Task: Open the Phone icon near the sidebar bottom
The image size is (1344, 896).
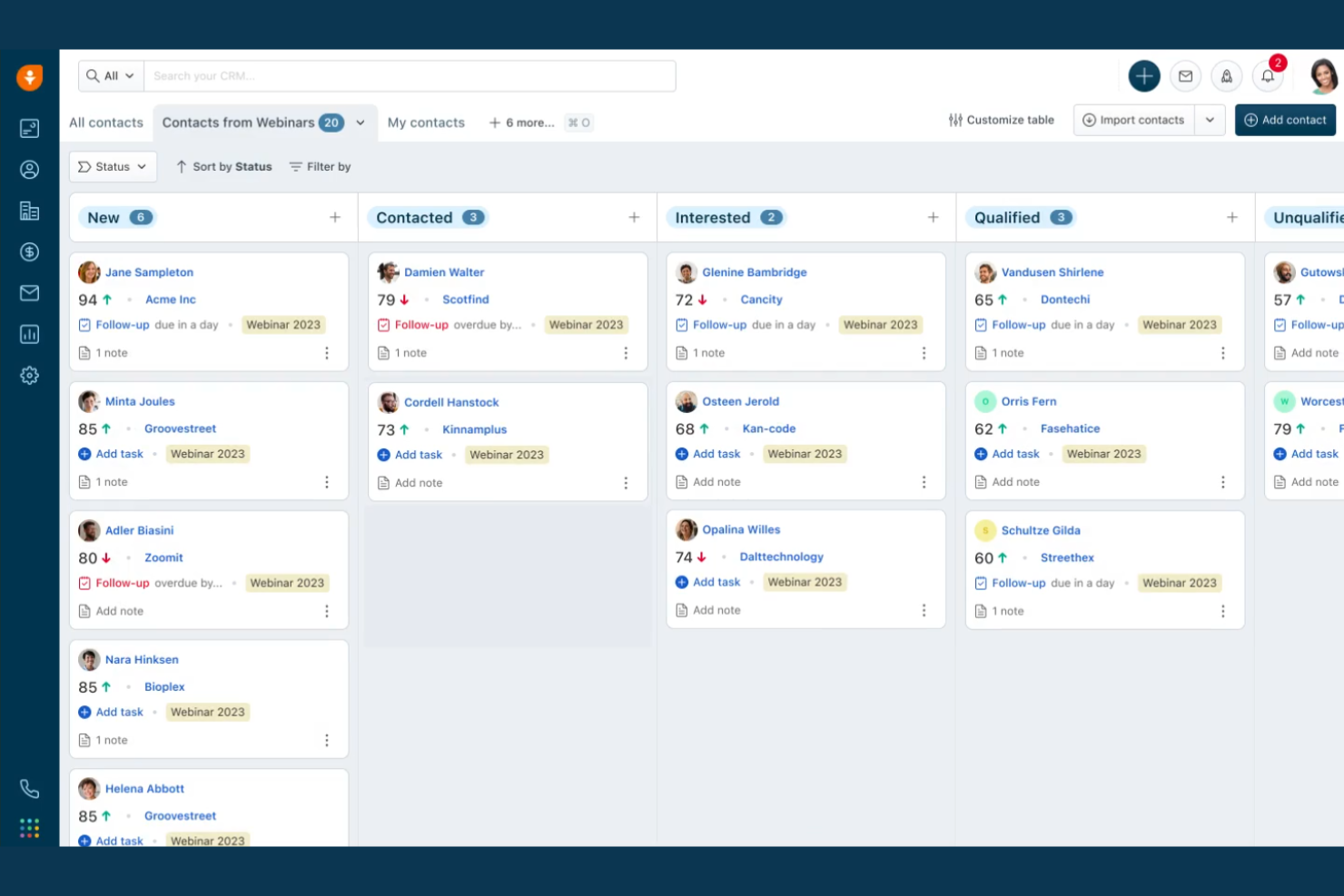Action: click(x=30, y=789)
